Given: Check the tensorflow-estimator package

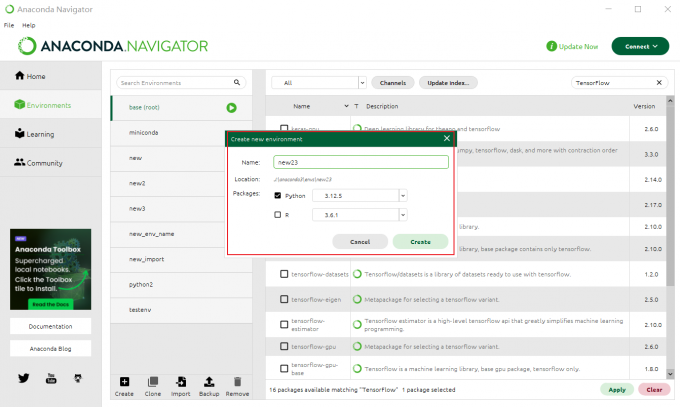Looking at the screenshot, I should (x=284, y=325).
